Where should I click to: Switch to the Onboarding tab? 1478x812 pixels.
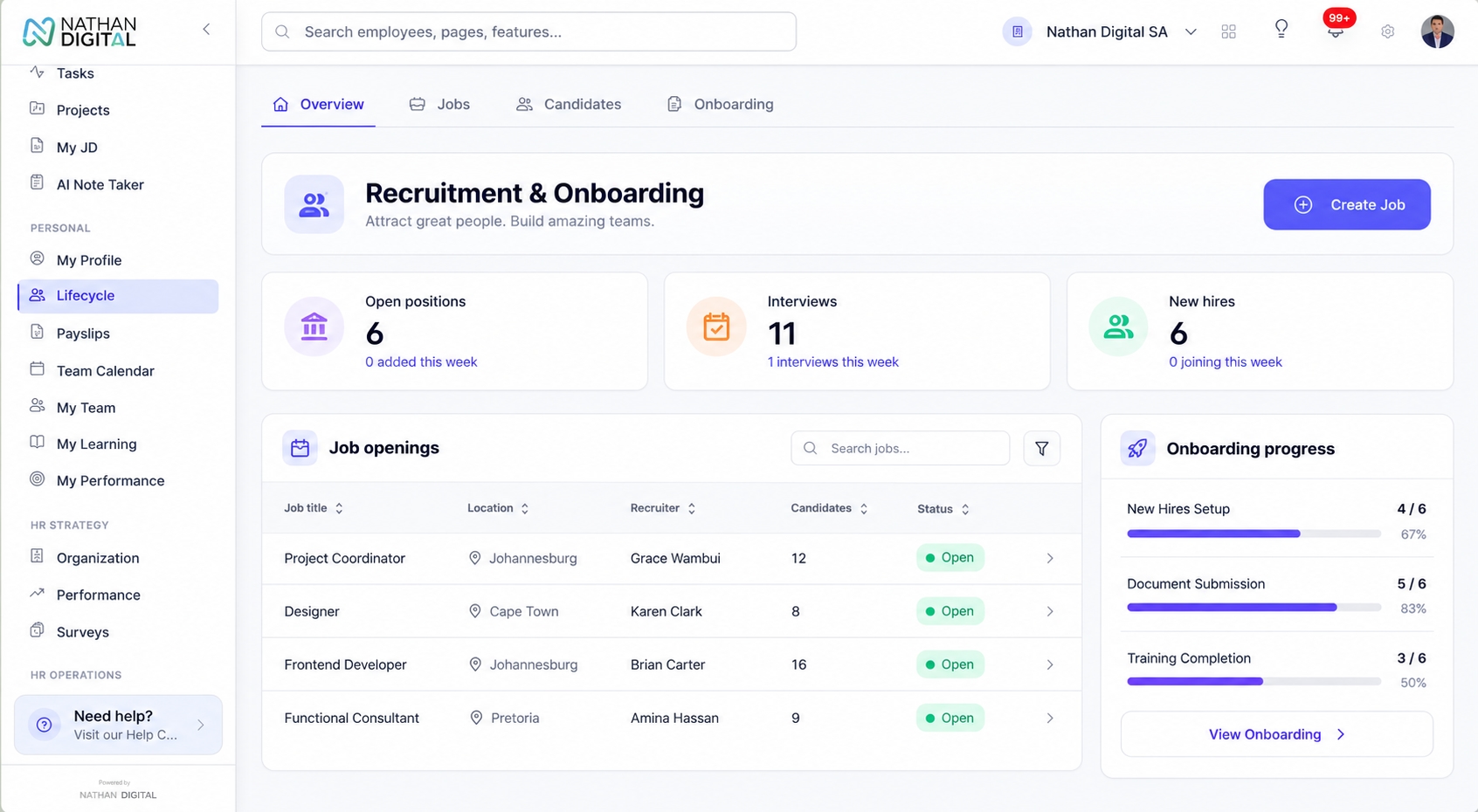coord(721,104)
